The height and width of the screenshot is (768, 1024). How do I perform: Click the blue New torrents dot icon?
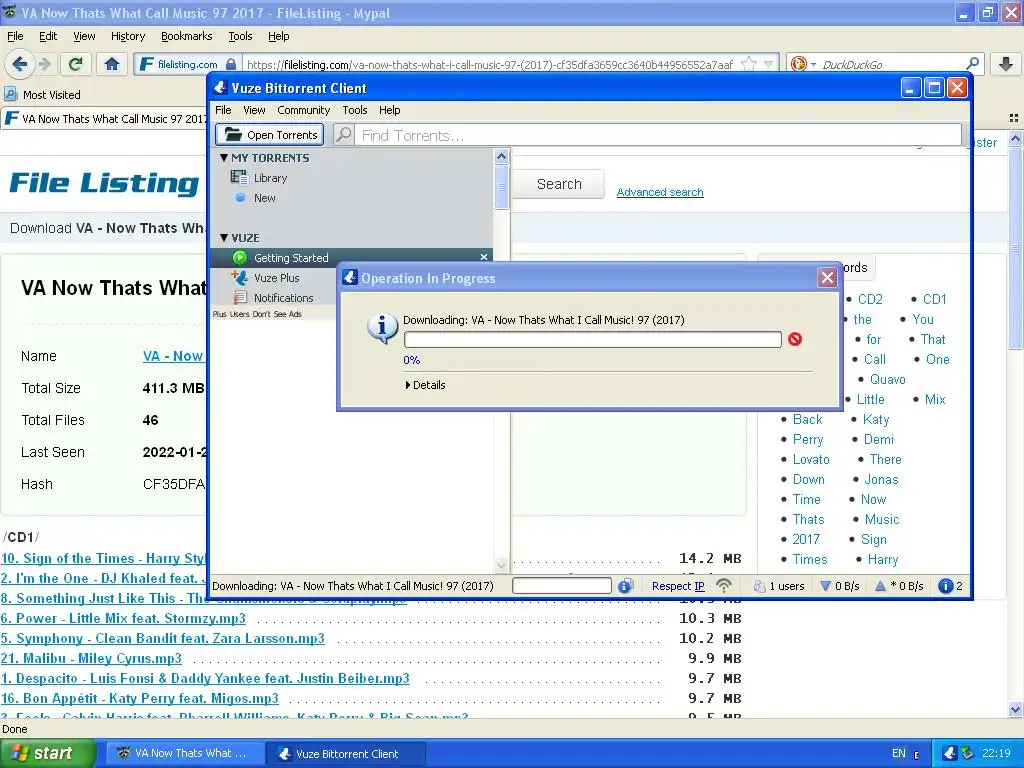tap(240, 198)
